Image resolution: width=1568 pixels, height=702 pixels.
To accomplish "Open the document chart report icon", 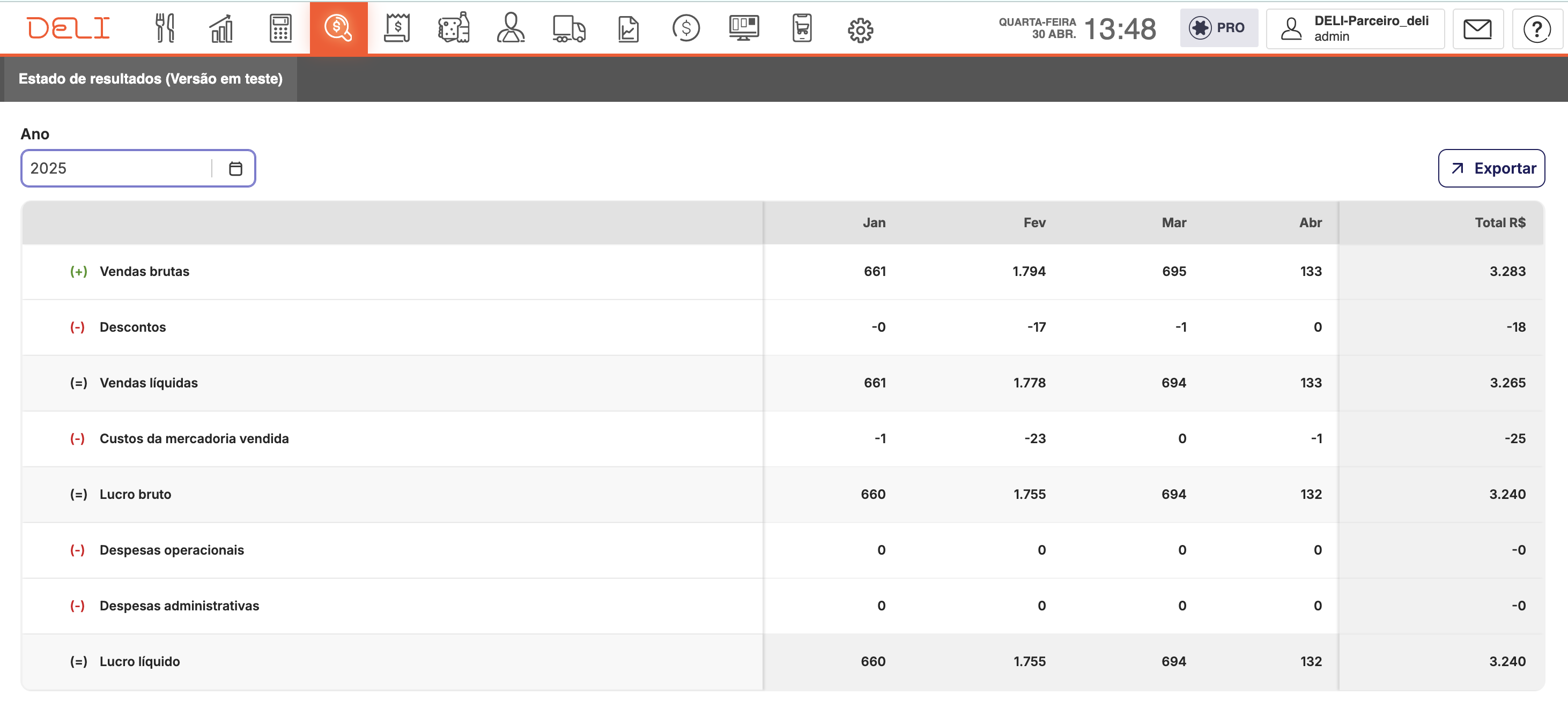I will tap(628, 28).
